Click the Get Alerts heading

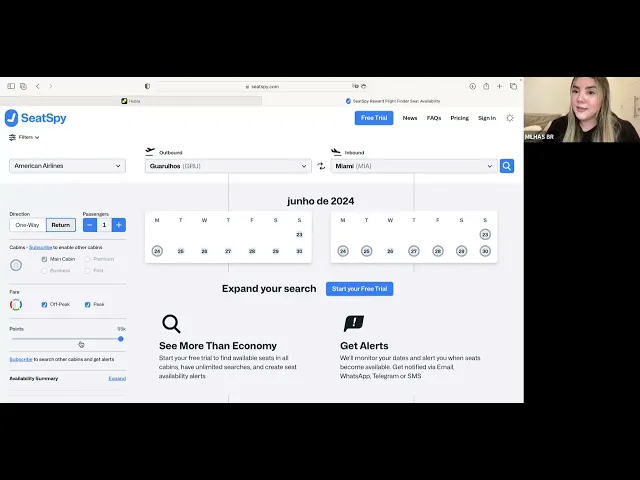(364, 346)
